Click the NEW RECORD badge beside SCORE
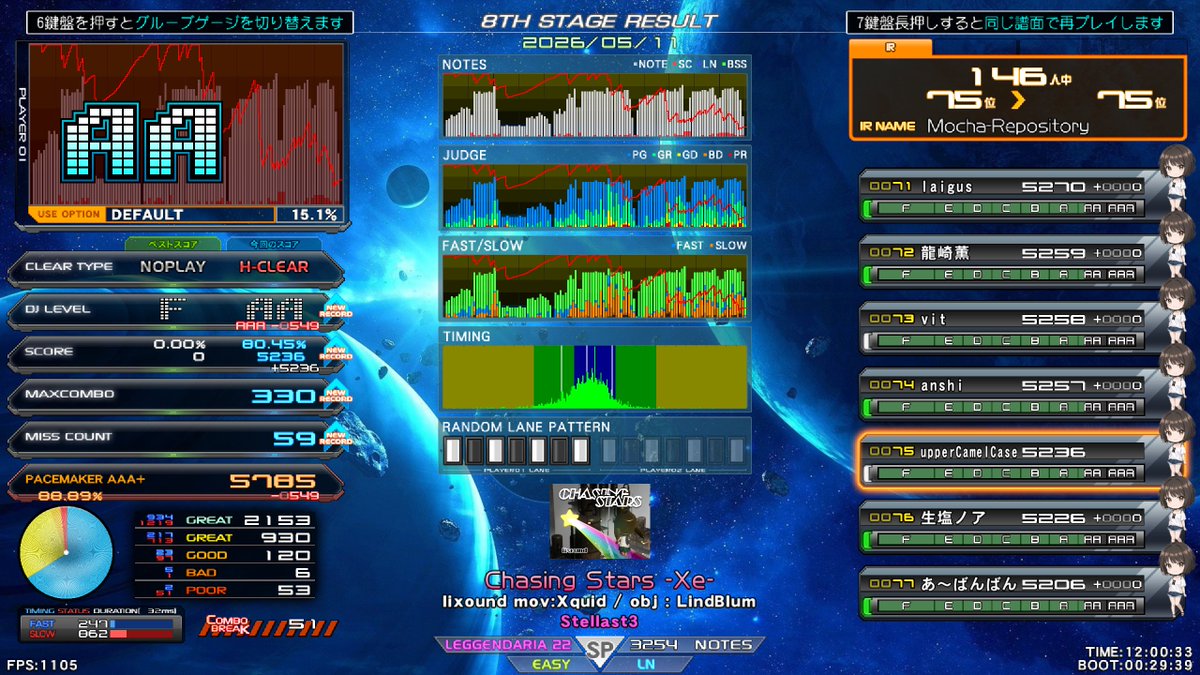 (x=336, y=354)
